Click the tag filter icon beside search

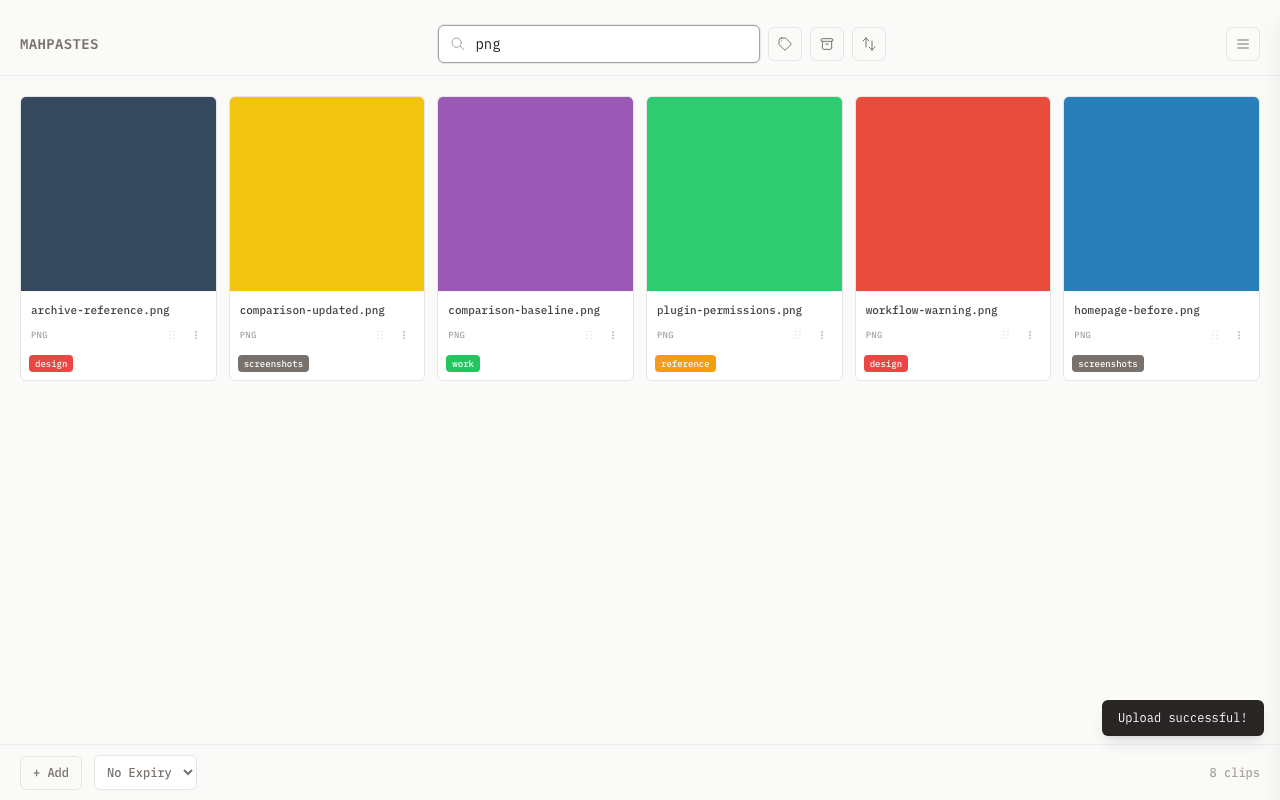[784, 43]
